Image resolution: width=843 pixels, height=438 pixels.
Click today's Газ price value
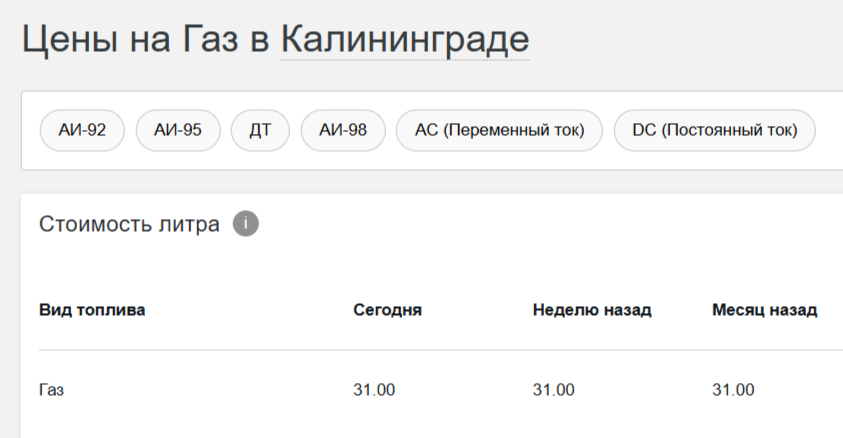tap(374, 390)
